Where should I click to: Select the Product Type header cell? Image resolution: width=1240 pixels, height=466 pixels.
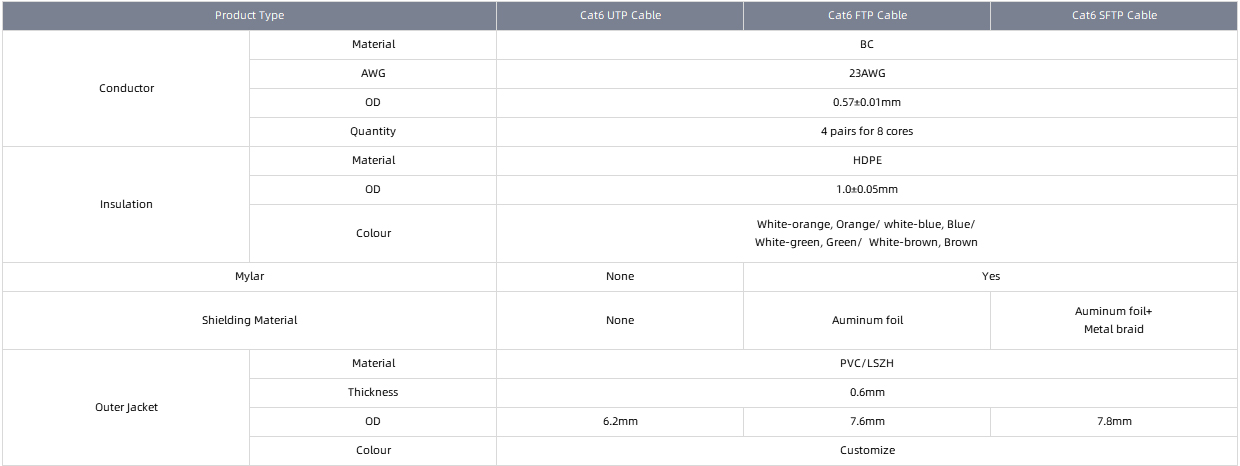click(x=249, y=15)
